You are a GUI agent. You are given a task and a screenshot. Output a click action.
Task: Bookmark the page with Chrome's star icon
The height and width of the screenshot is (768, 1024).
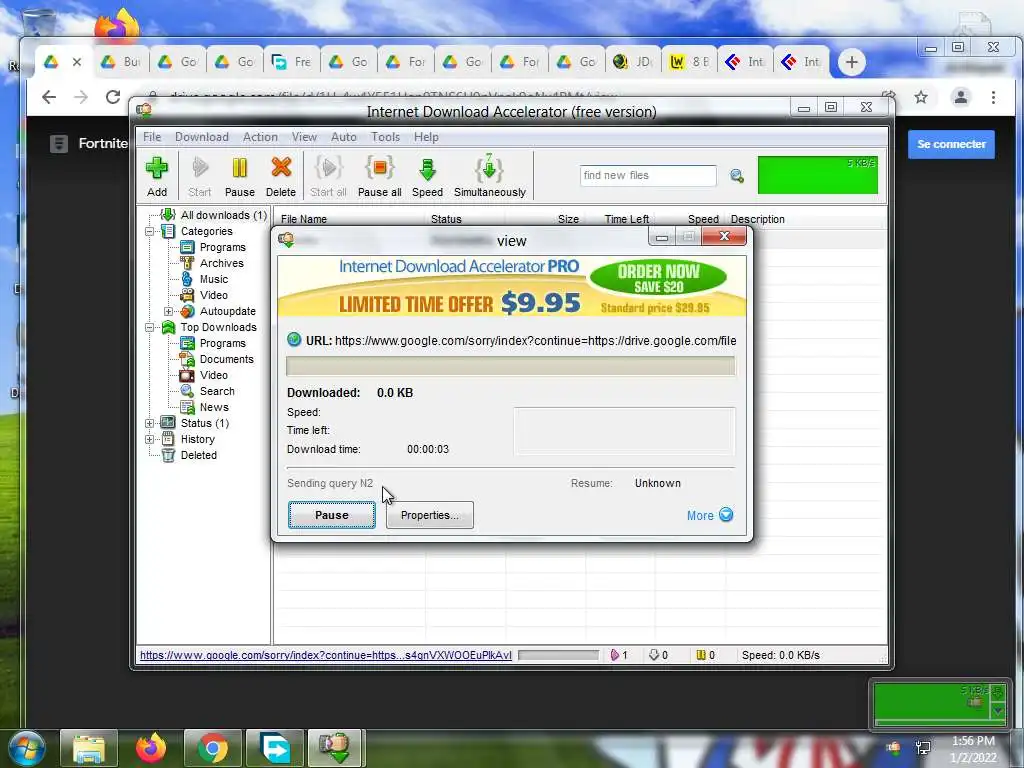921,97
